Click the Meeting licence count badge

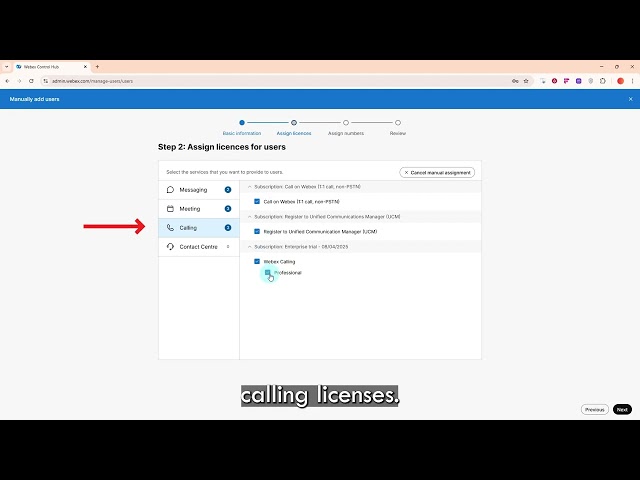point(228,209)
